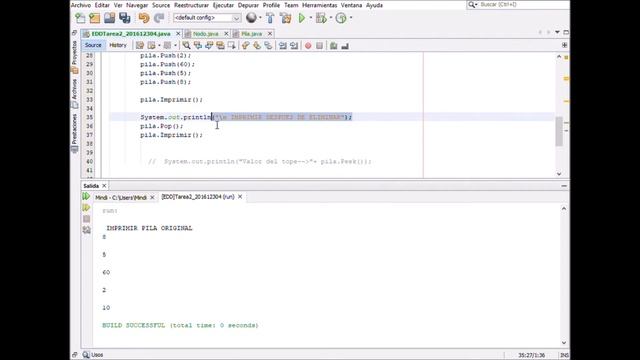Click the magnifier Find Selection icon in the editor toolbar
640x360 pixels.
[186, 46]
